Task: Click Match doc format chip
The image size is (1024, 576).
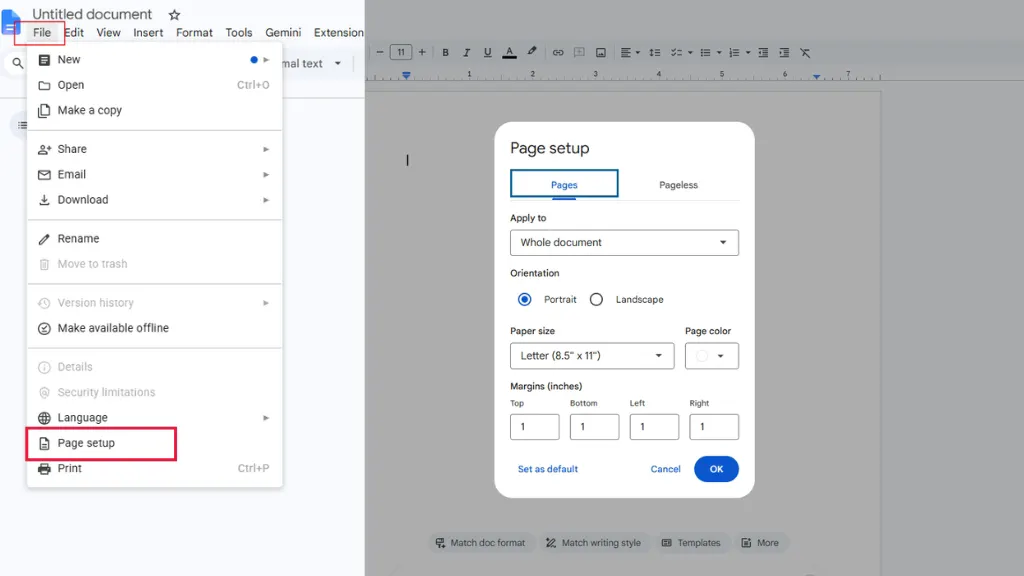Action: [x=480, y=543]
